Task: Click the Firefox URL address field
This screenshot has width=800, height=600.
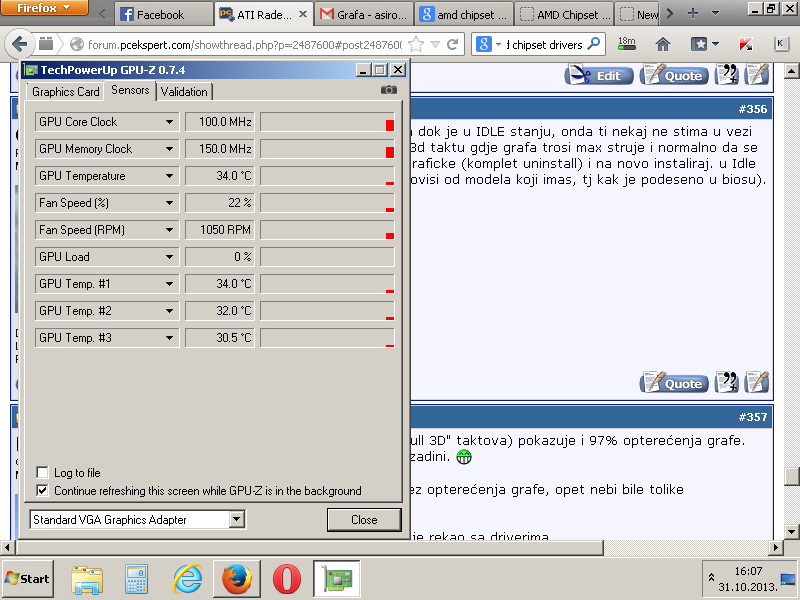Action: (x=240, y=44)
